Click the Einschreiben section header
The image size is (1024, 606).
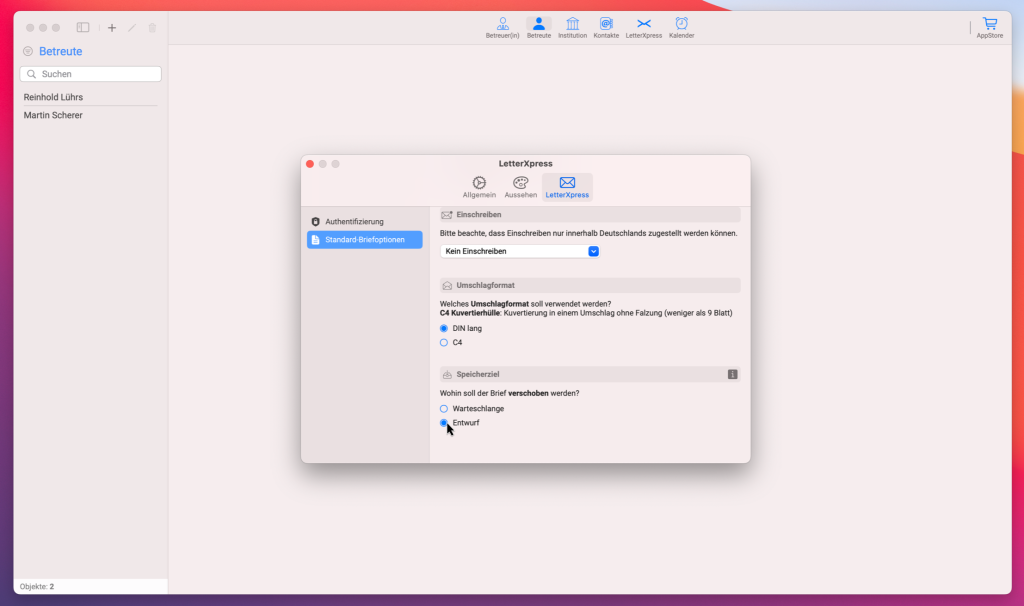point(590,215)
